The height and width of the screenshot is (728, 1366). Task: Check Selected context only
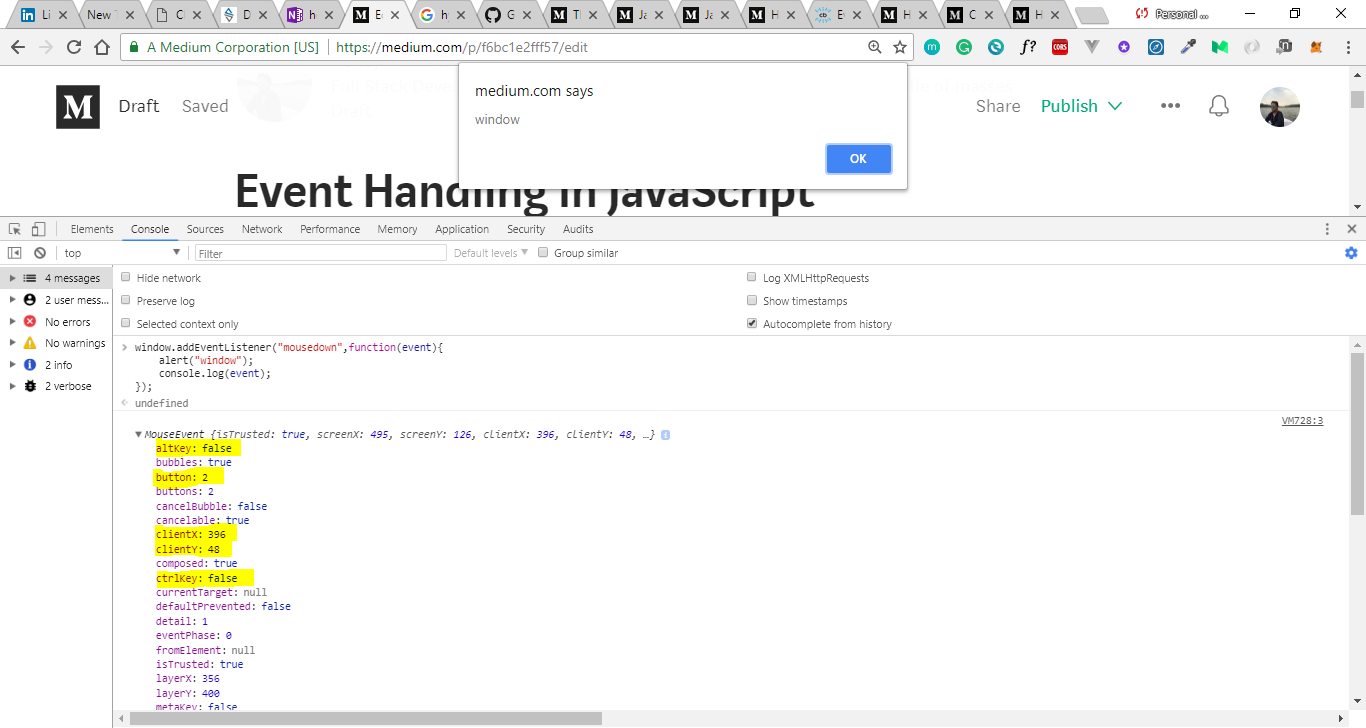(x=126, y=324)
